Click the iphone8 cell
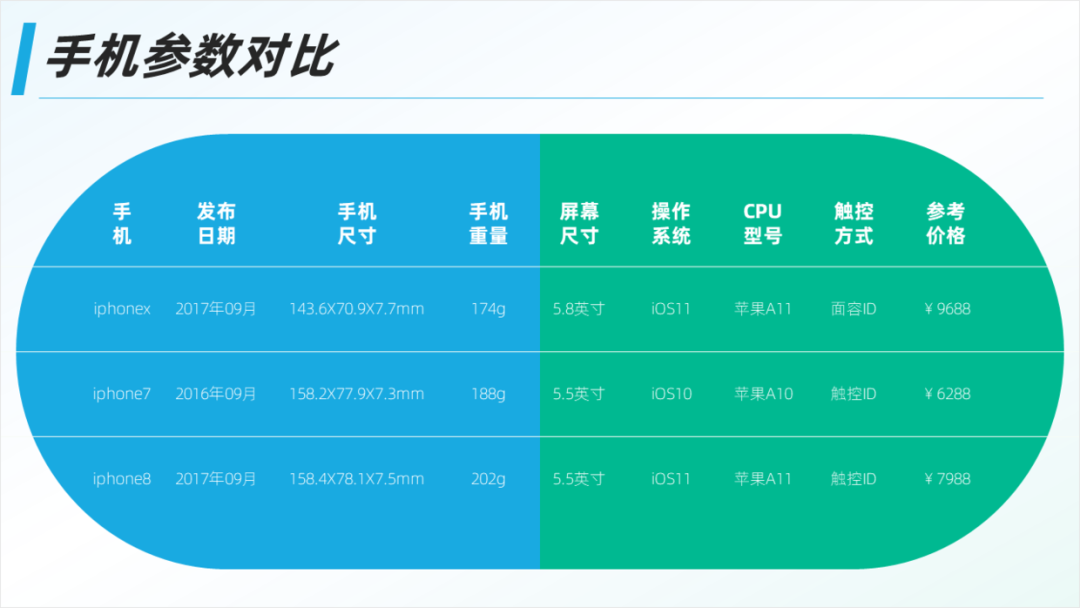This screenshot has width=1080, height=608. tap(122, 479)
